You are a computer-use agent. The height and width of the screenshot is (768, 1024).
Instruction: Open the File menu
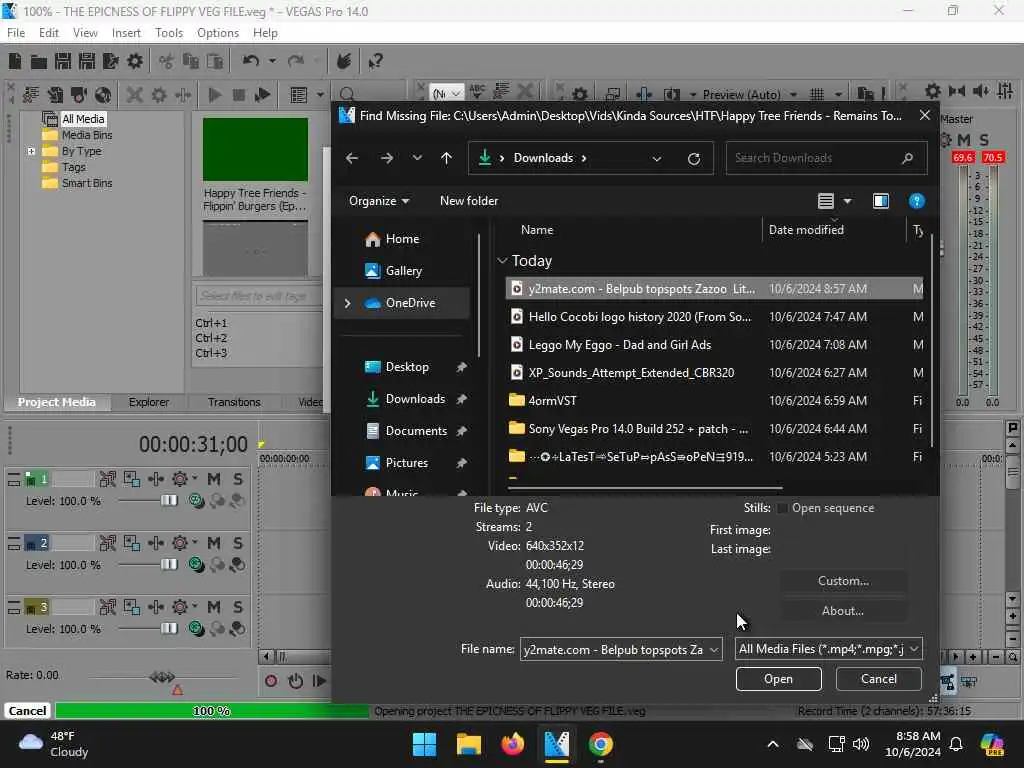pos(16,33)
